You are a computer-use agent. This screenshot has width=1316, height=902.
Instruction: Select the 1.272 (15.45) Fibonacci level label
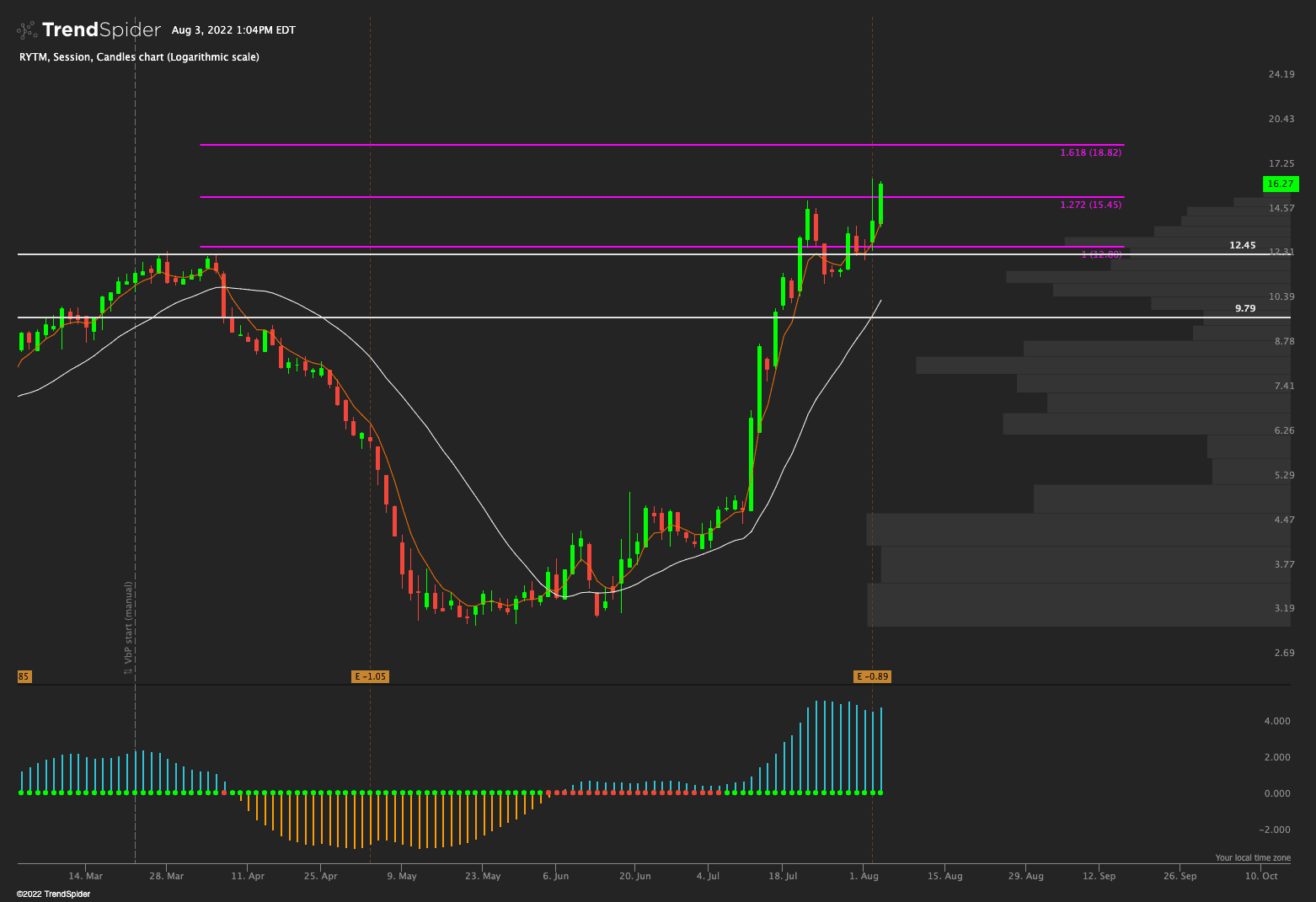(x=1090, y=205)
